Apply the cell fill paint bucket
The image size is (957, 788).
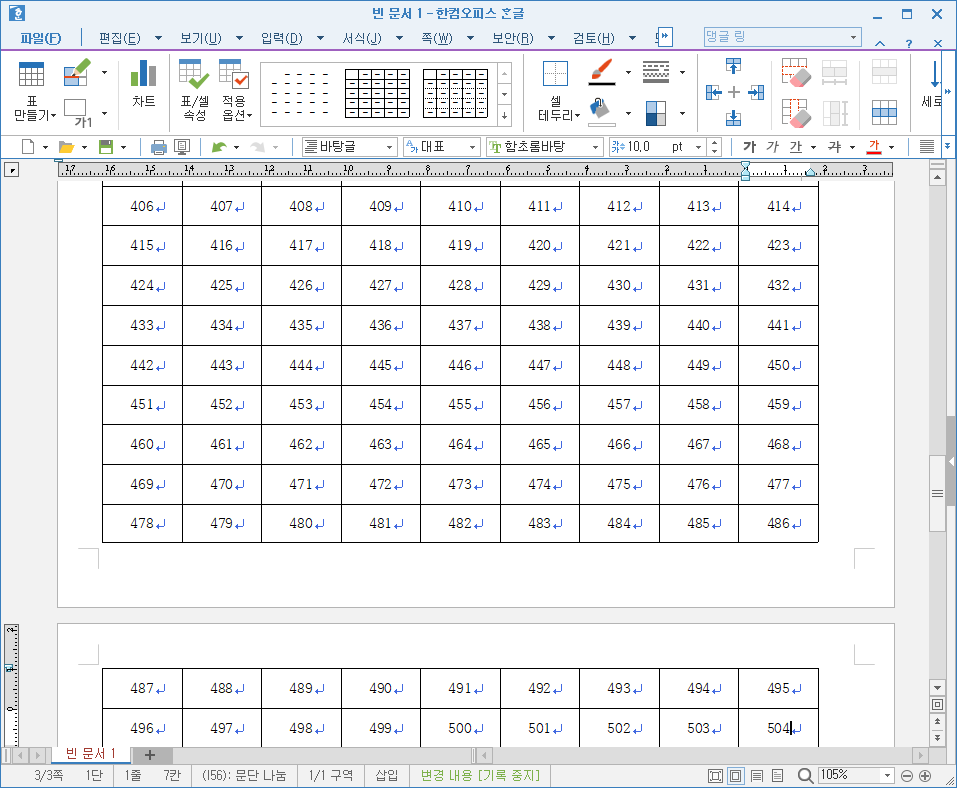[x=602, y=112]
